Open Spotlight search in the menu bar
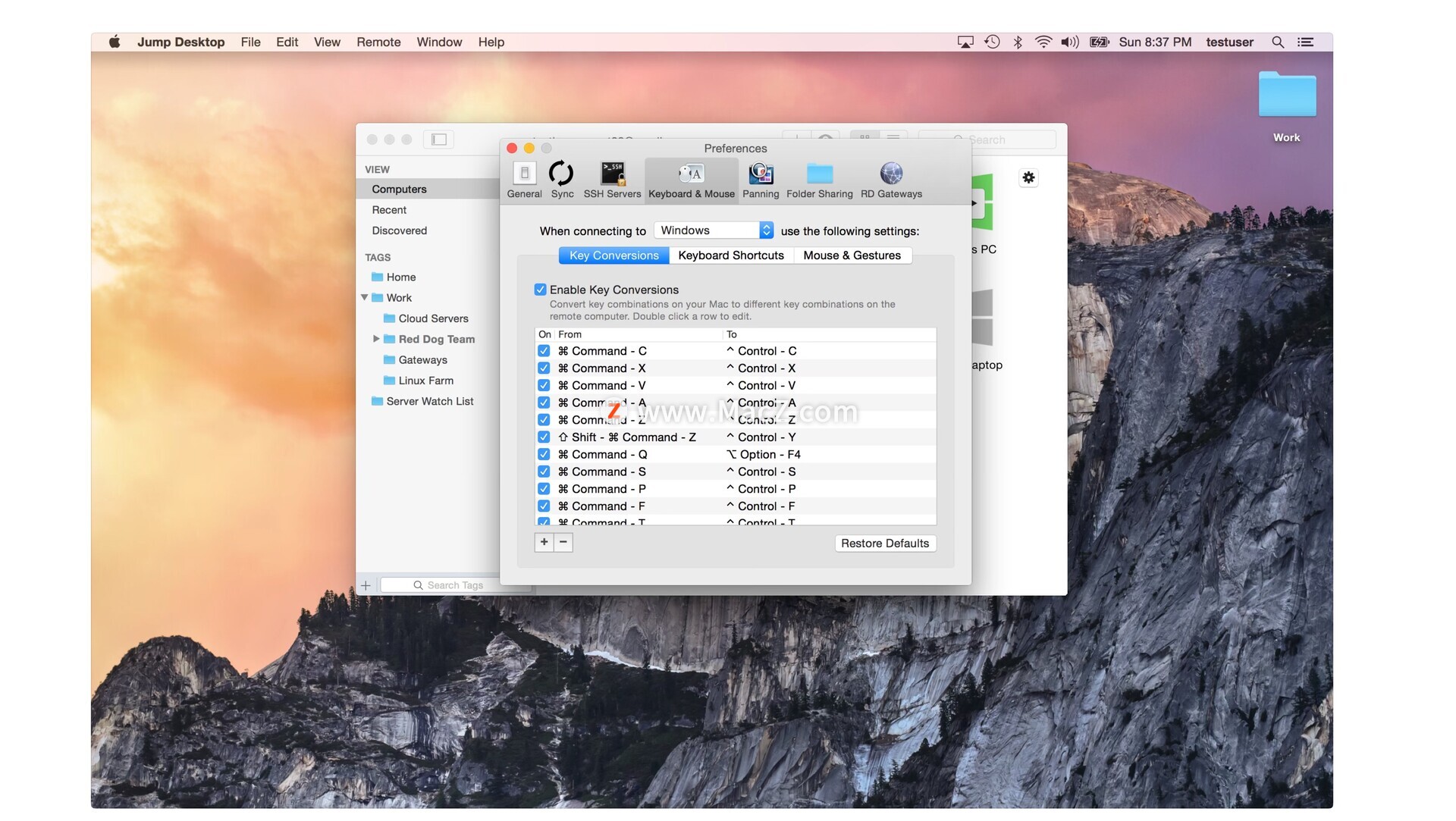Screen dimensions: 1456x821 pos(1278,42)
